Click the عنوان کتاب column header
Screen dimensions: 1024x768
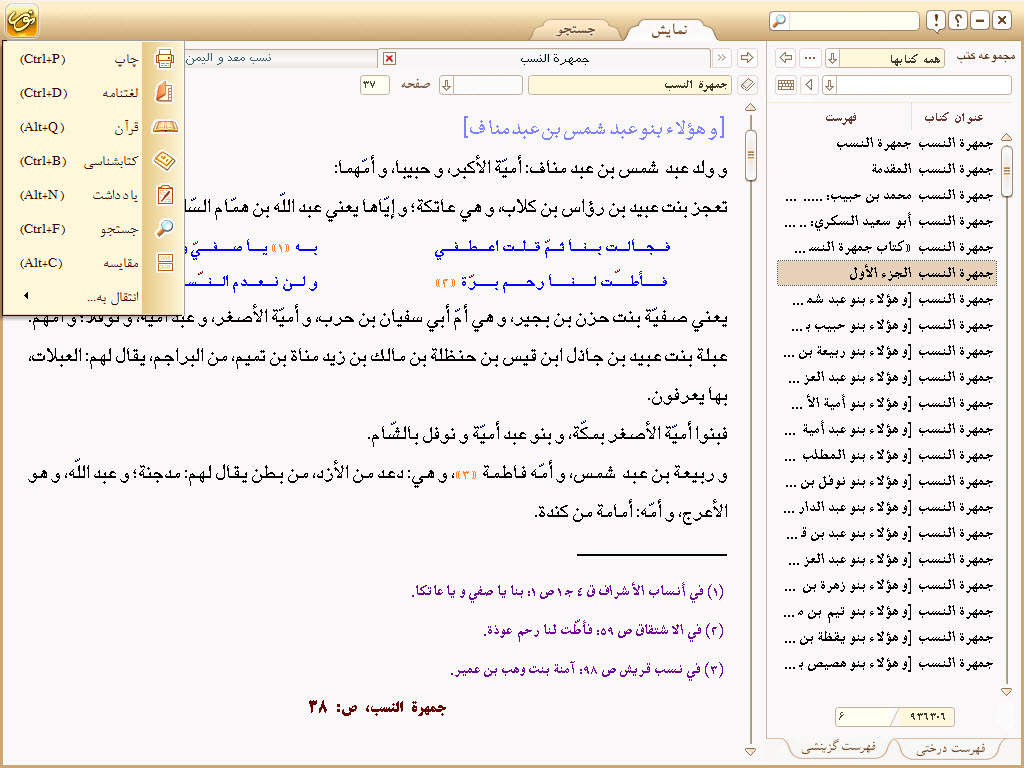(x=953, y=118)
